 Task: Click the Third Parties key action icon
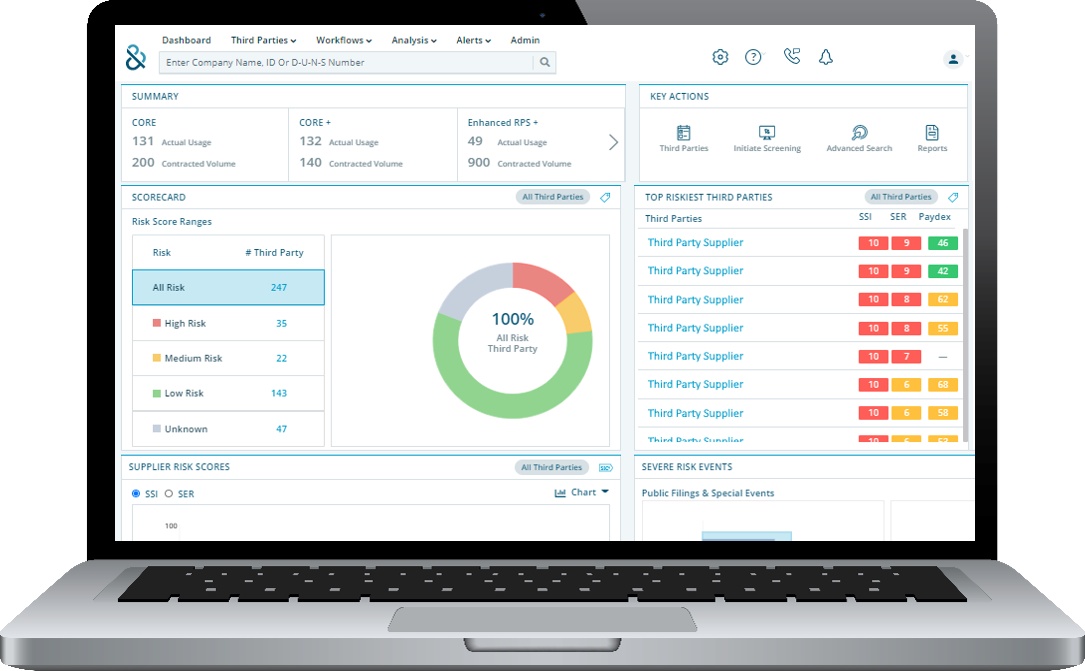[x=684, y=133]
